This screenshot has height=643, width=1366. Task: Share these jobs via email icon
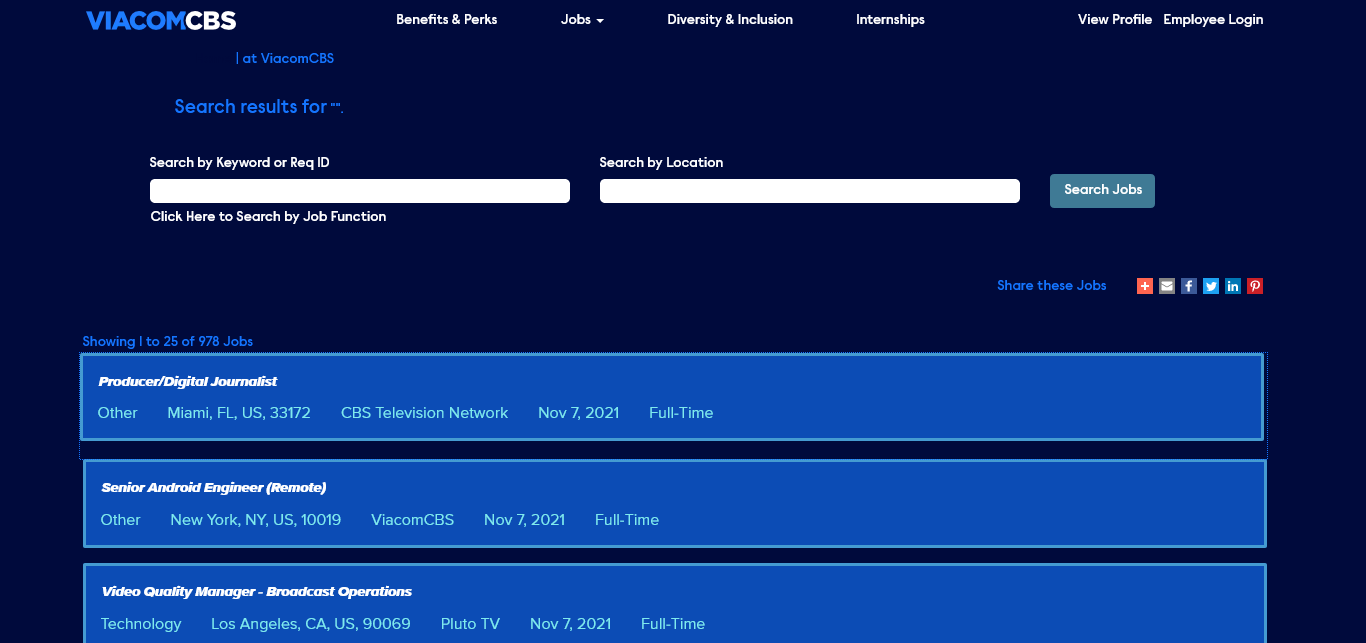(1167, 286)
